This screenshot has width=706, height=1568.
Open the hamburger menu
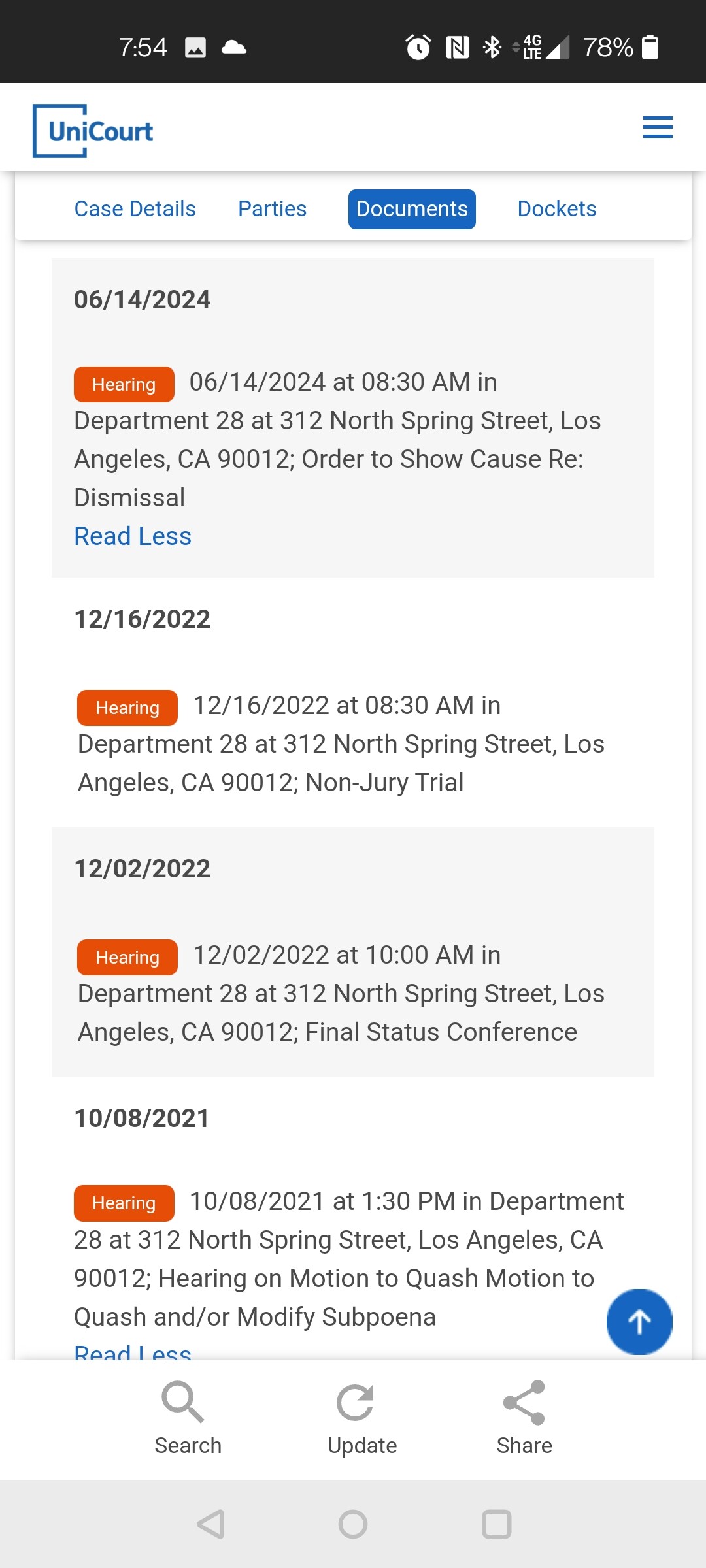[x=657, y=127]
